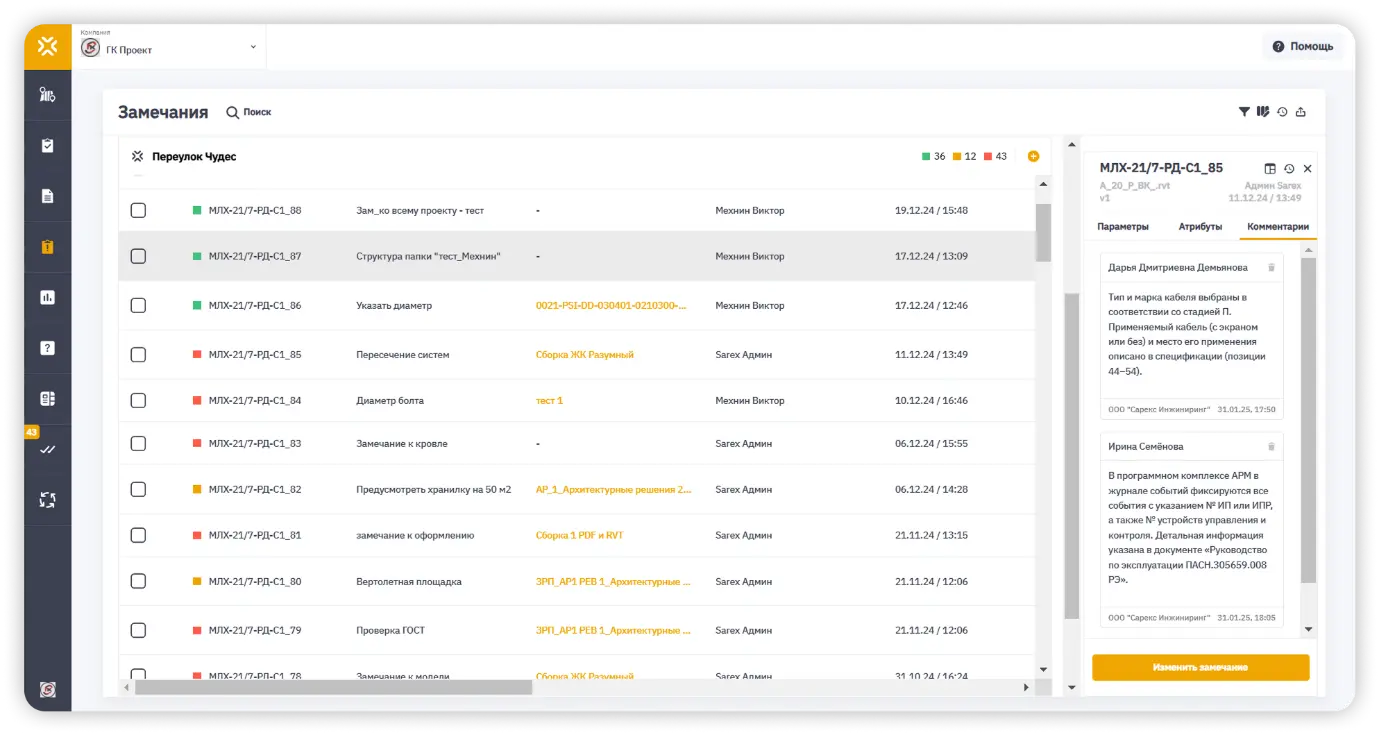1379x735 pixels.
Task: Close the МЛХ-21/7-РД-С1_85 detail panel
Action: [1307, 169]
